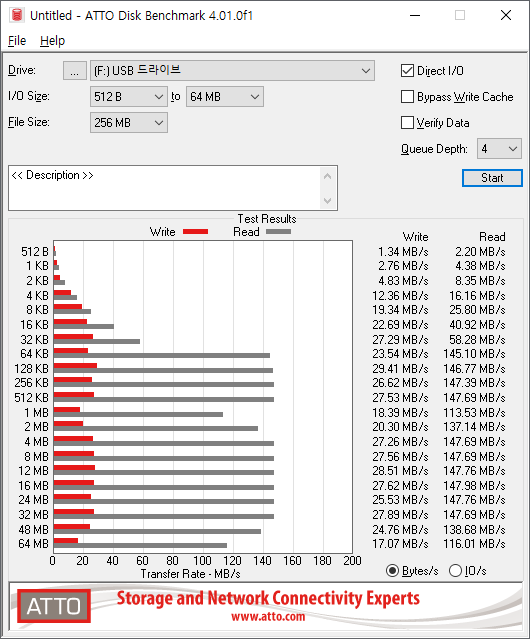Open the Drive selection dropdown

[x=232, y=71]
